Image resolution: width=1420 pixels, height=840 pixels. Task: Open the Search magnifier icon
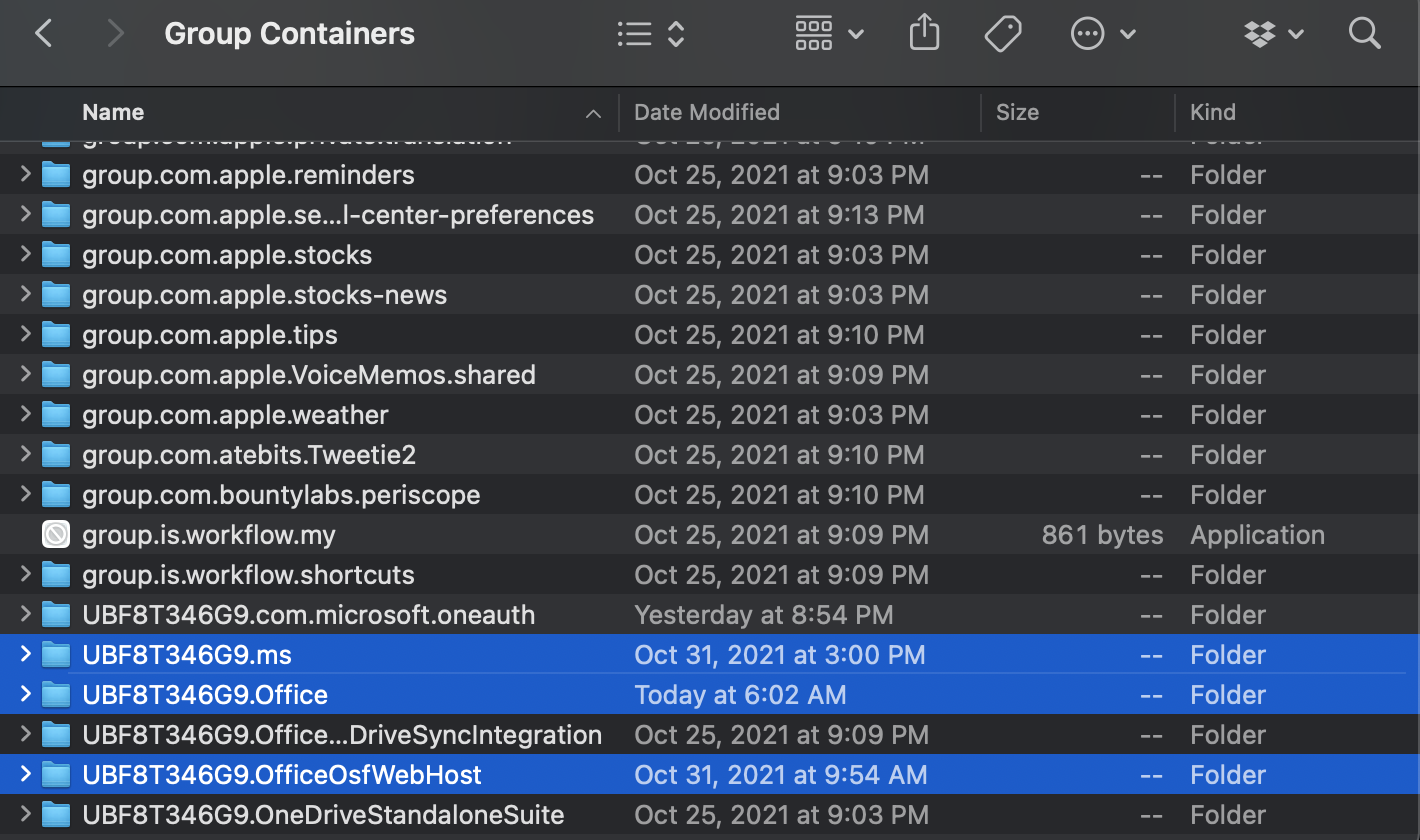[x=1364, y=34]
